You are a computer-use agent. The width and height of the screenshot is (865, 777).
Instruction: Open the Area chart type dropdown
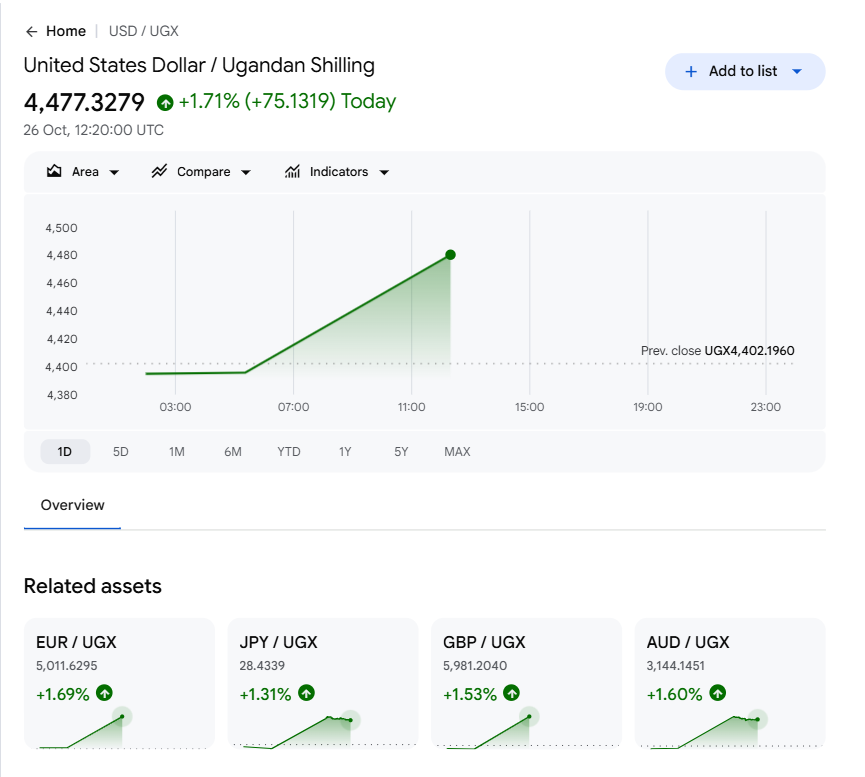click(x=83, y=172)
